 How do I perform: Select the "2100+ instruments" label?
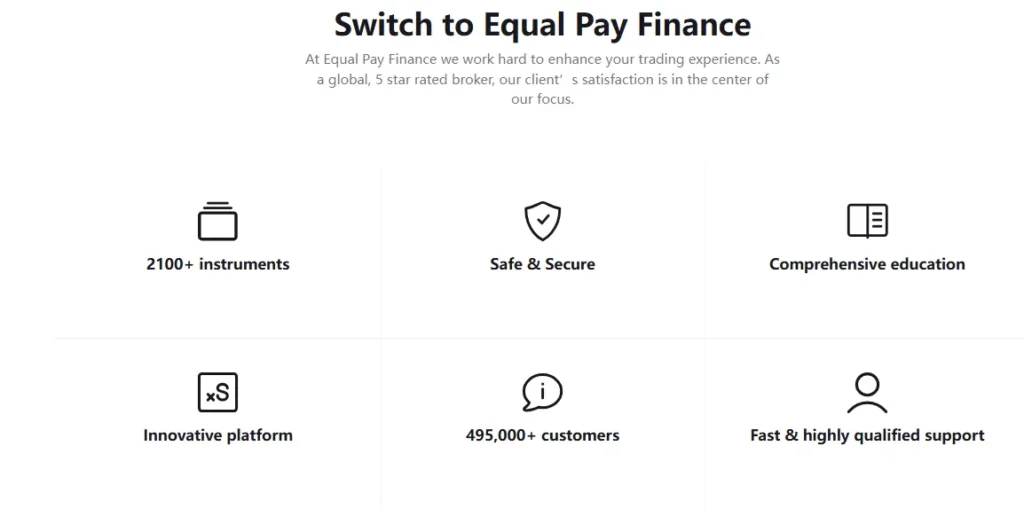217,265
